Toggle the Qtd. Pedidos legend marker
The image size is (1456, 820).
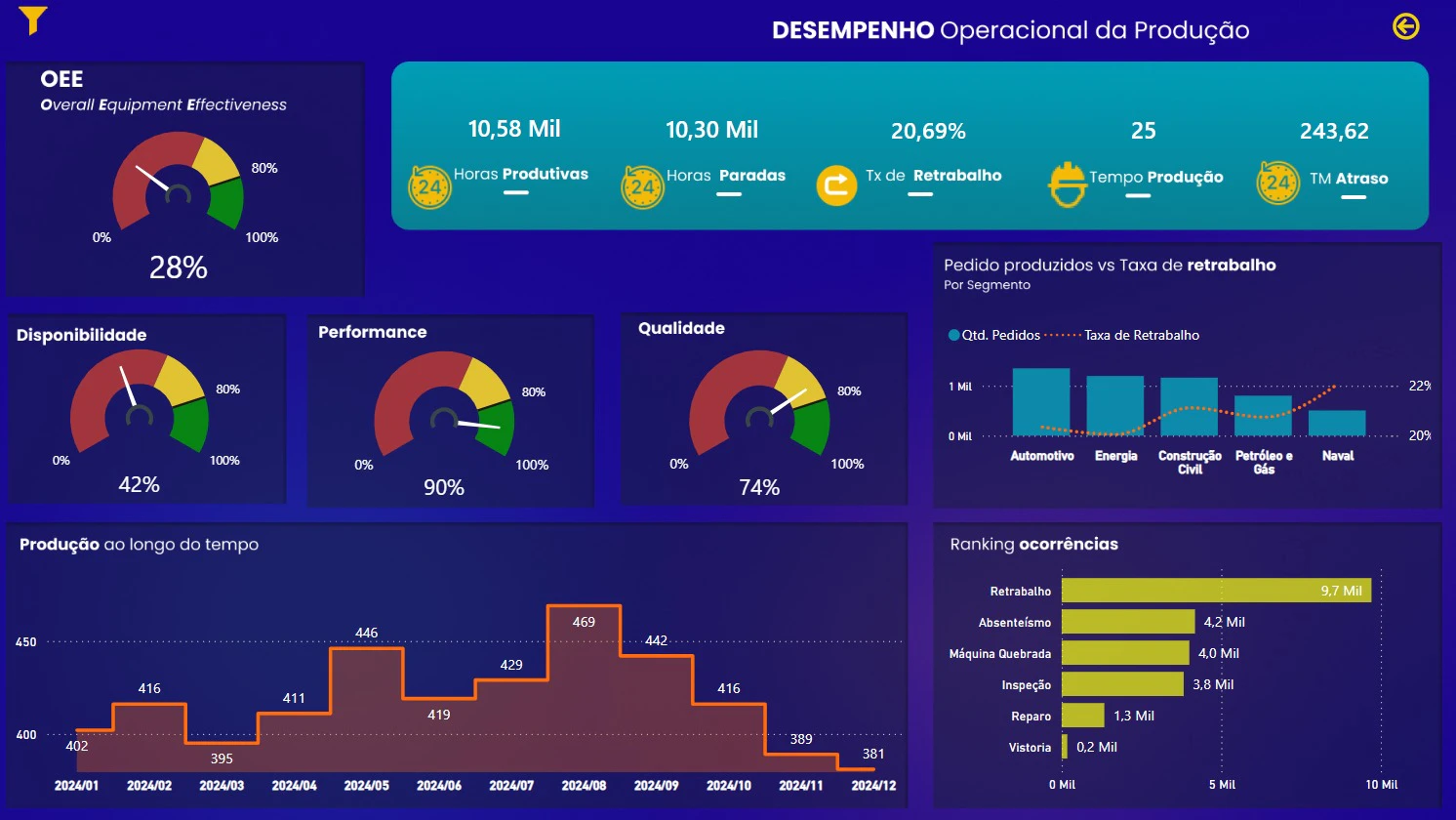point(953,335)
